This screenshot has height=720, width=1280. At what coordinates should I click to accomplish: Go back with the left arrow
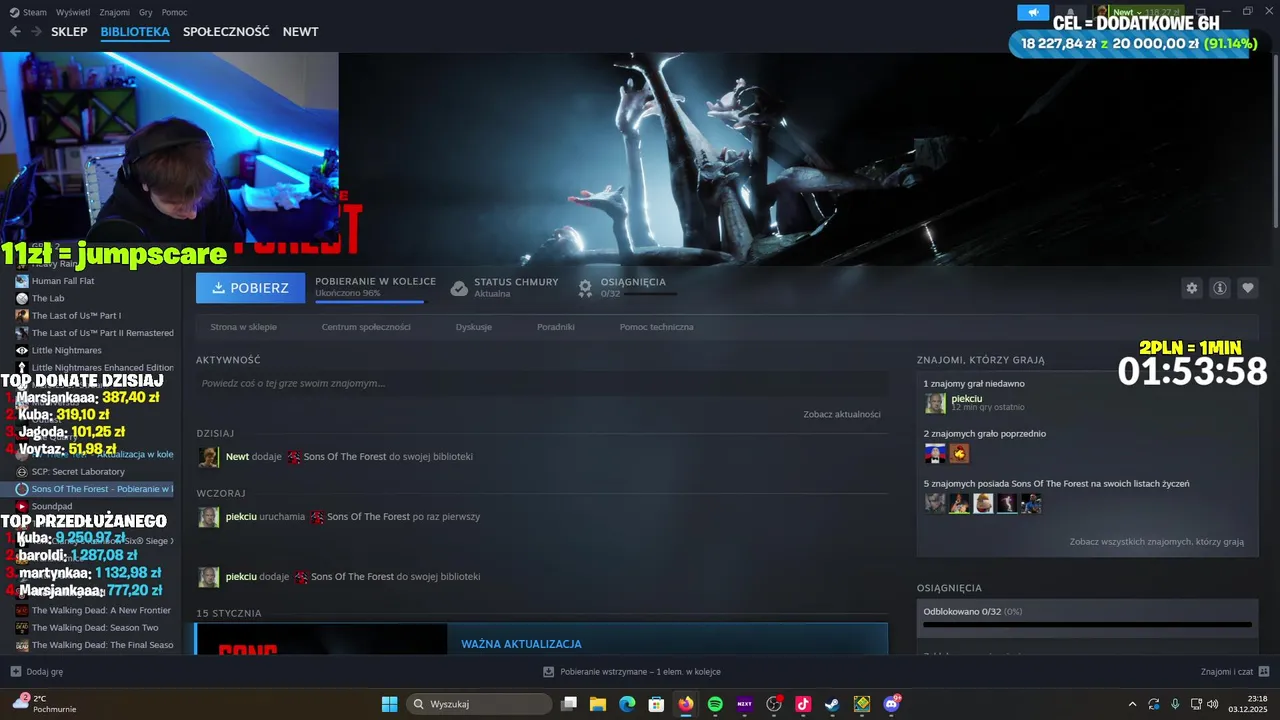click(x=15, y=32)
